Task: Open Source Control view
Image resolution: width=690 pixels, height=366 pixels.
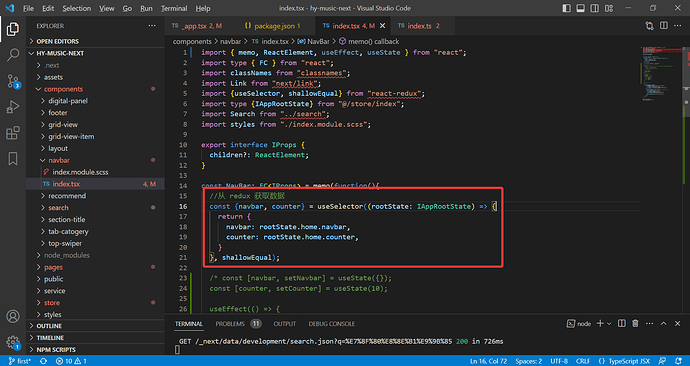Action: click(13, 81)
